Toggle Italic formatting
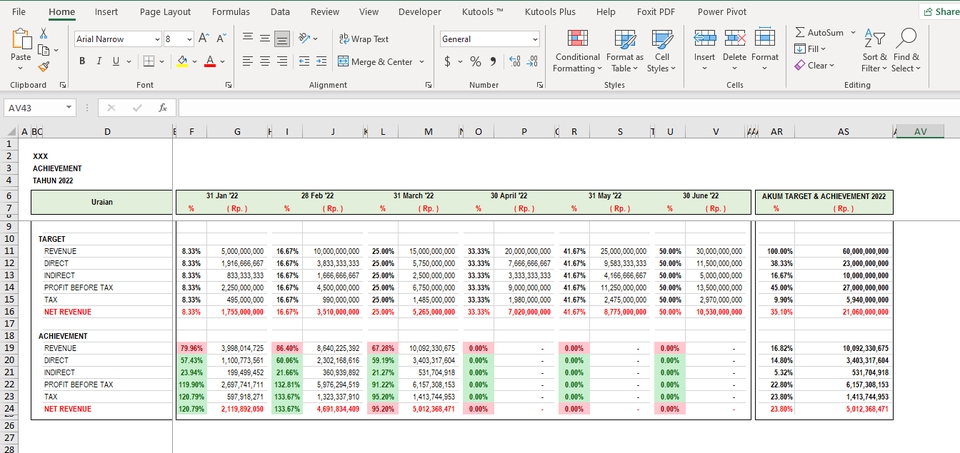Viewport: 960px width, 453px height. point(99,61)
